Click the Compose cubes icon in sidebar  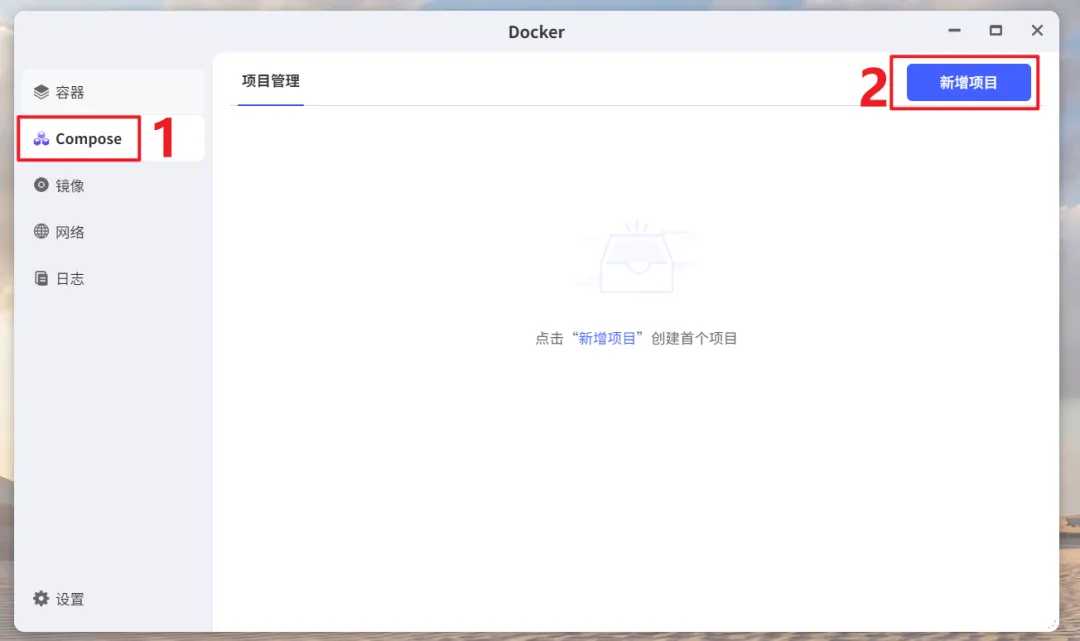(x=41, y=138)
